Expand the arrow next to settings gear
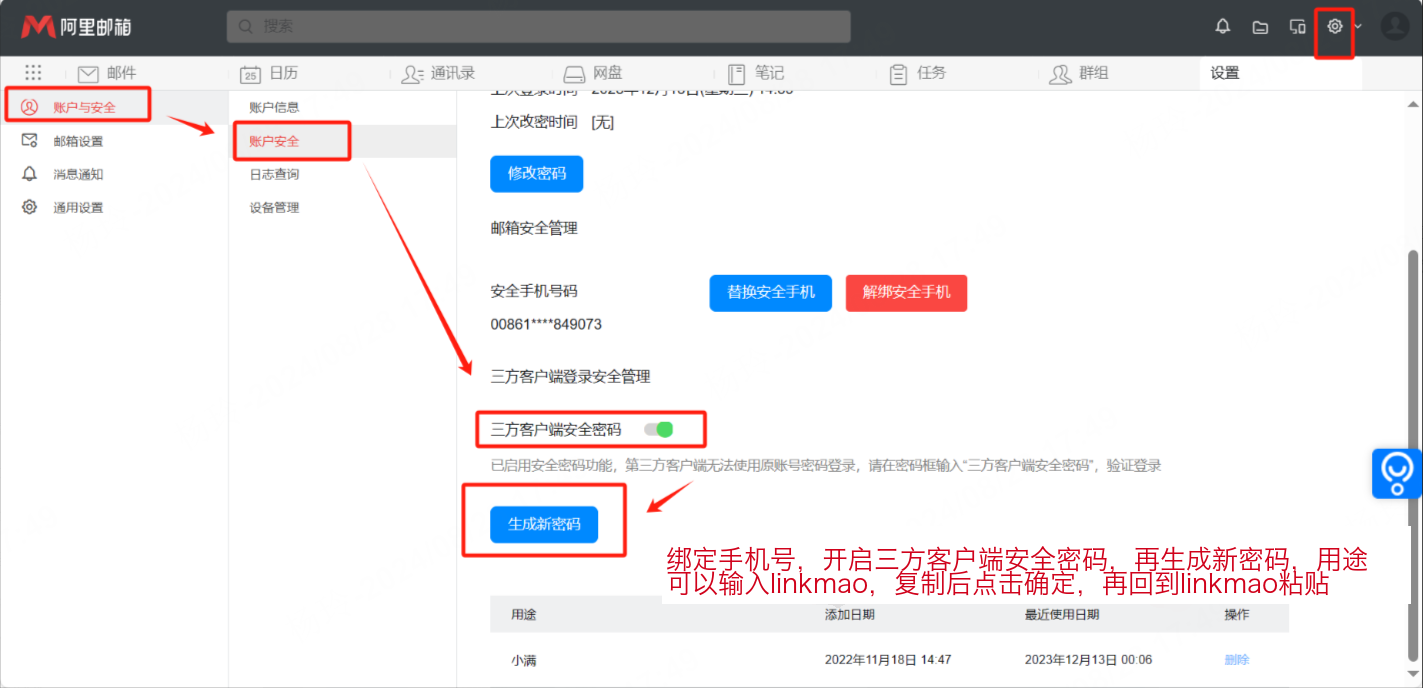This screenshot has height=688, width=1423. pos(1357,27)
